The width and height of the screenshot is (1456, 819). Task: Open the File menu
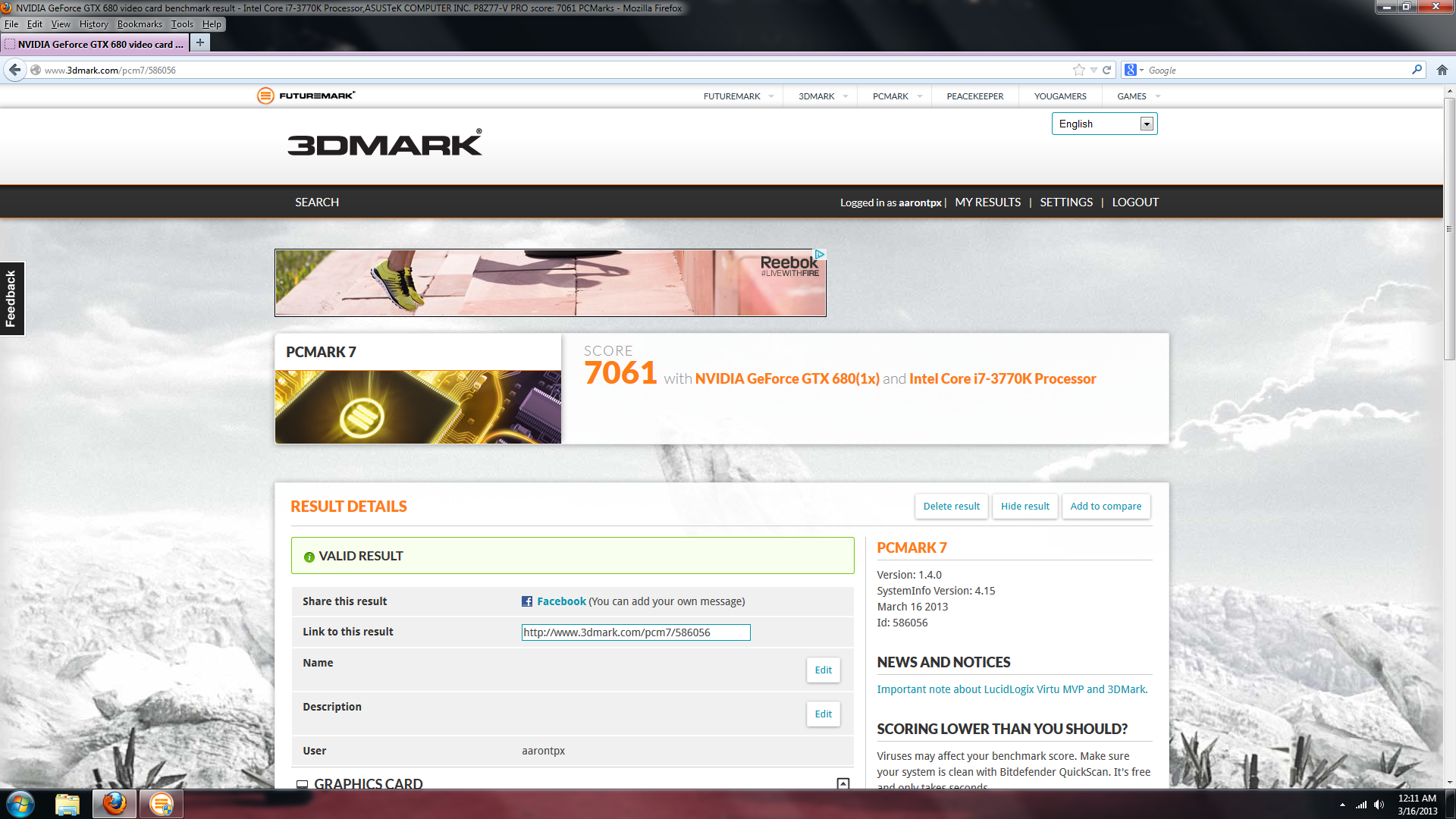point(11,24)
